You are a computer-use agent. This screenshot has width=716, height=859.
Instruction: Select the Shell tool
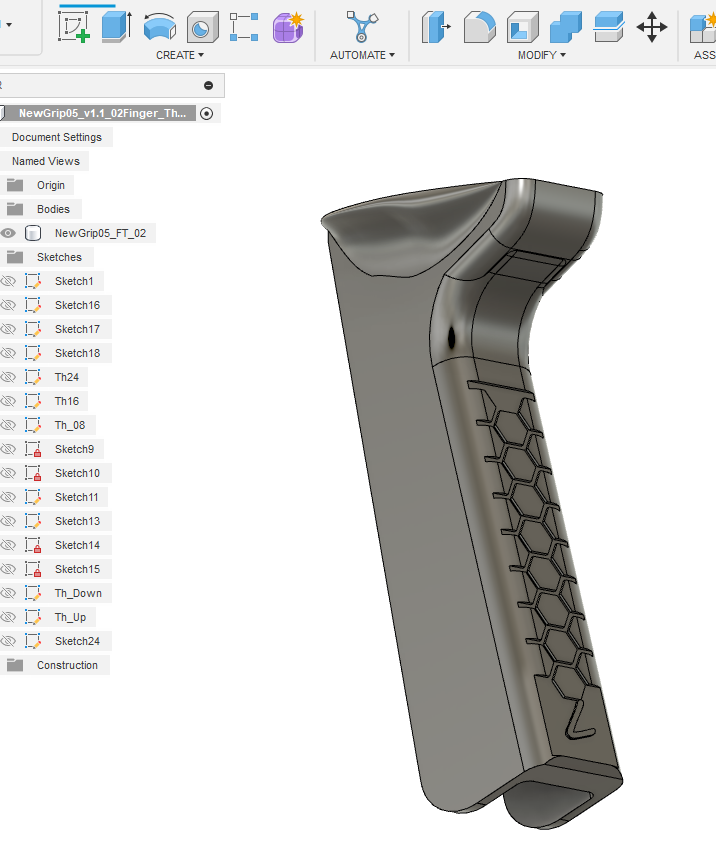click(523, 27)
